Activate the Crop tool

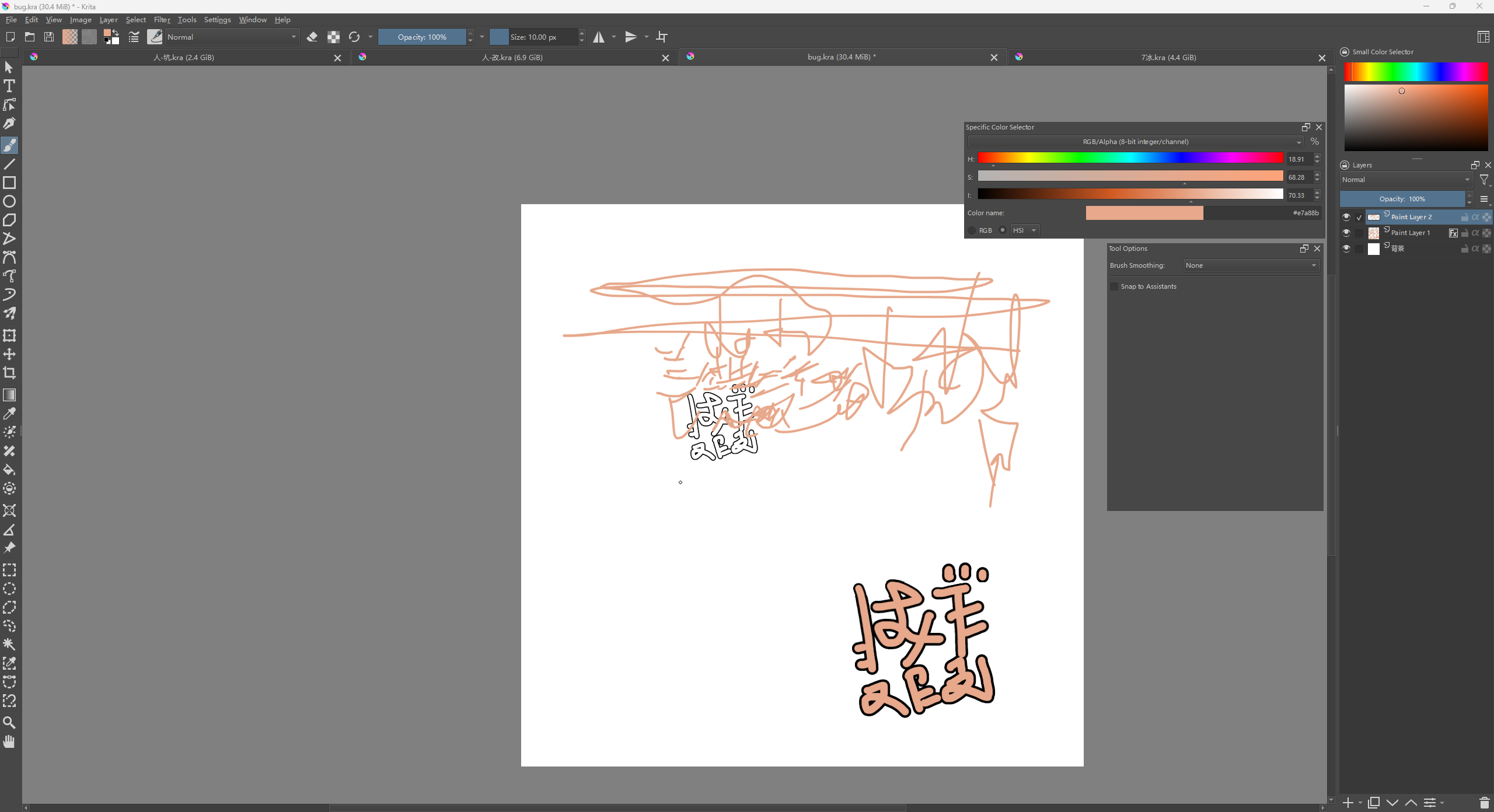(9, 373)
